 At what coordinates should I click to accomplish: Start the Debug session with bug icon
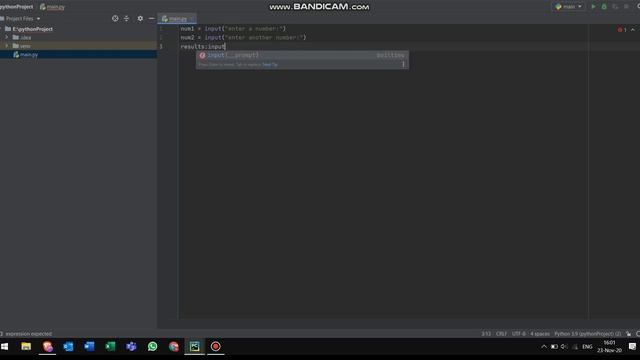point(604,7)
